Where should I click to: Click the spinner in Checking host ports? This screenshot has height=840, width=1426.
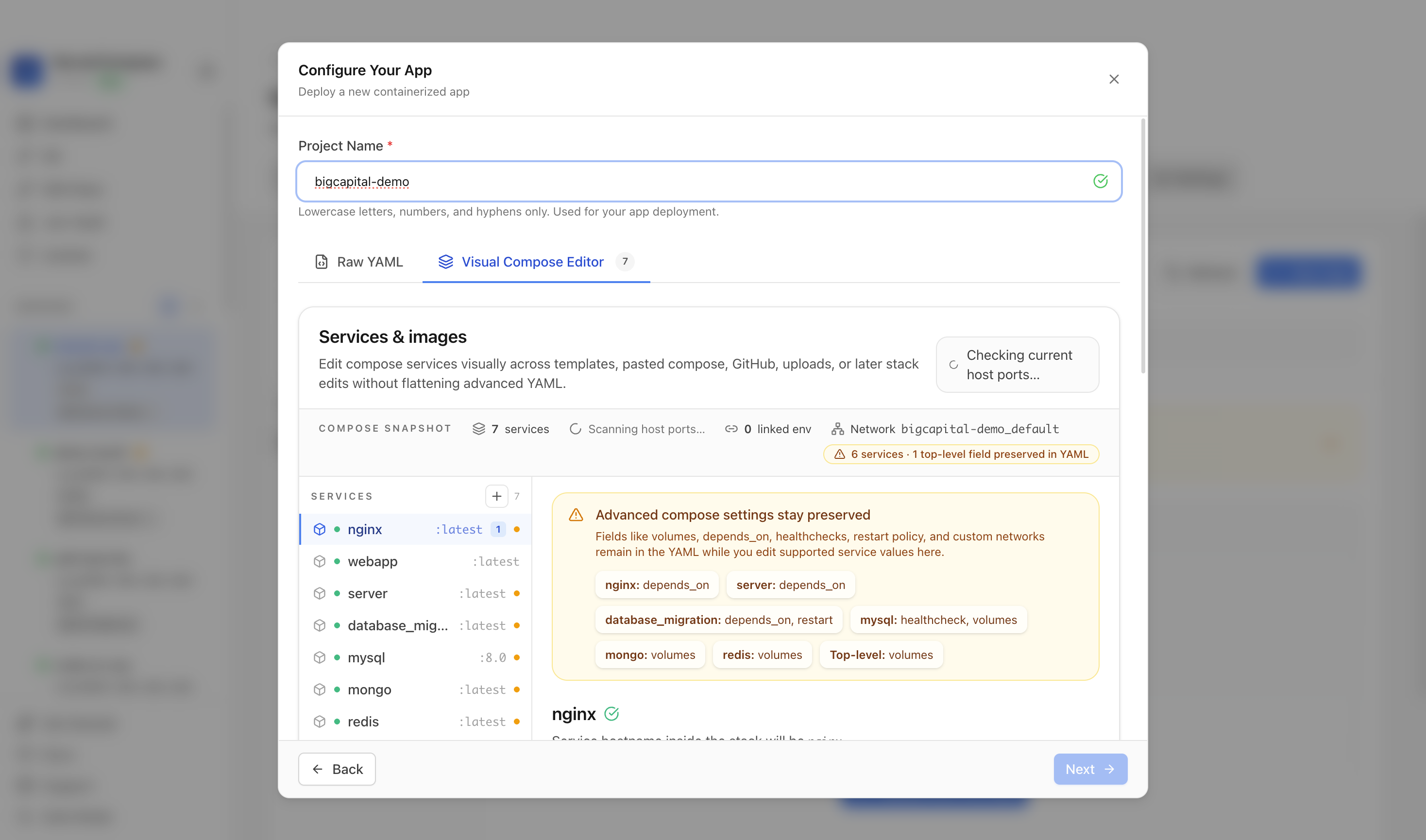click(x=953, y=365)
